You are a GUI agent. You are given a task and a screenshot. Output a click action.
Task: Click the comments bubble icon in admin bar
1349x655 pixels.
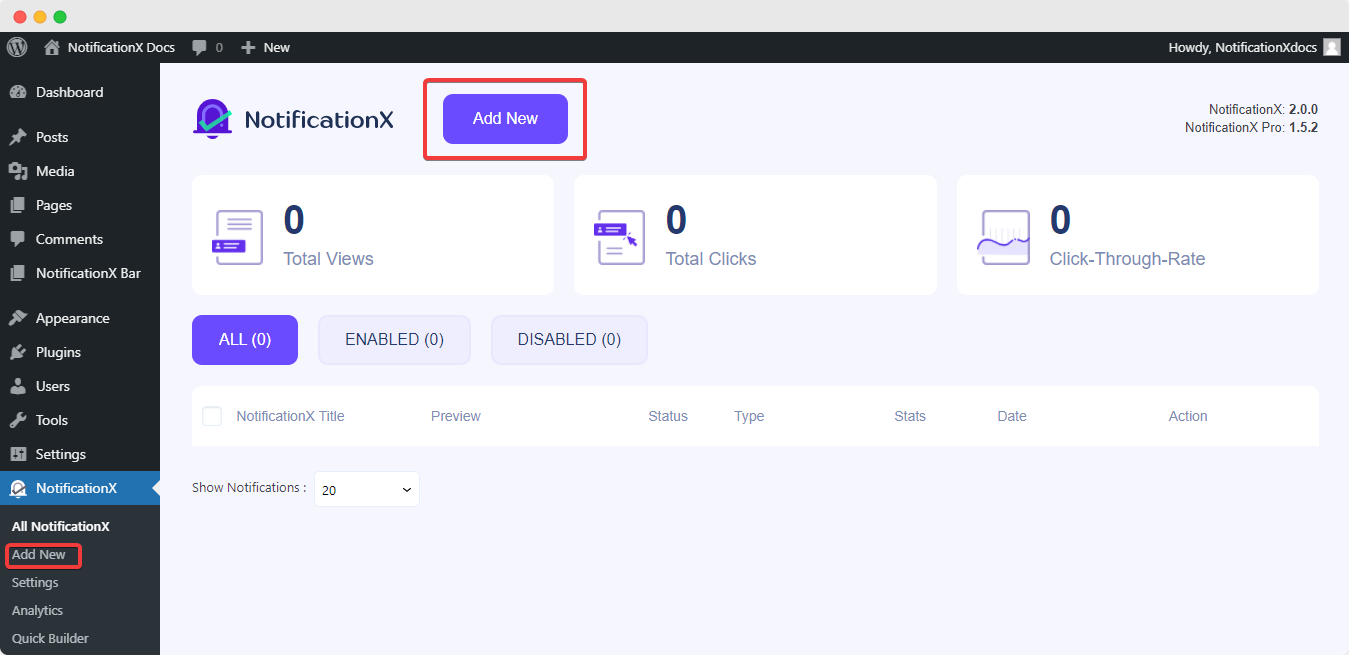point(200,47)
